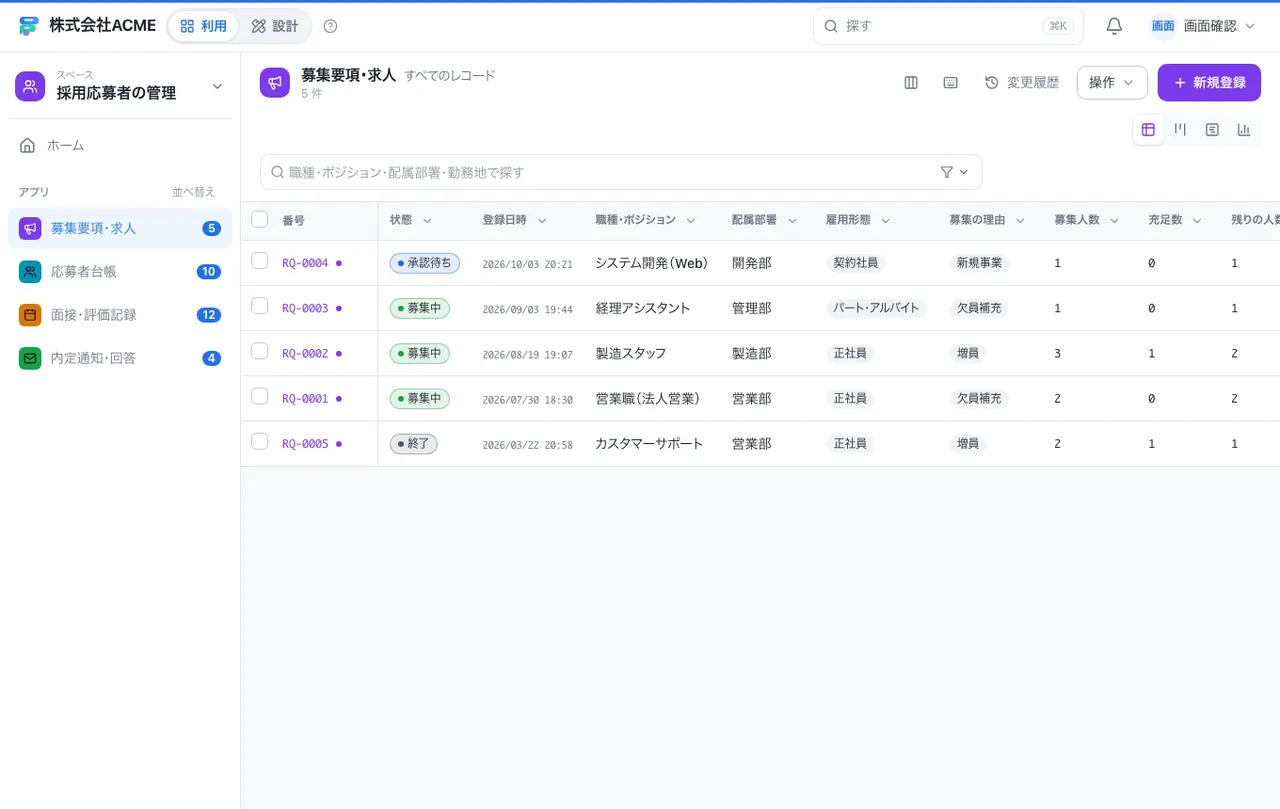This screenshot has width=1280, height=809.
Task: Click the 職種・ポジション search input
Action: 621,172
